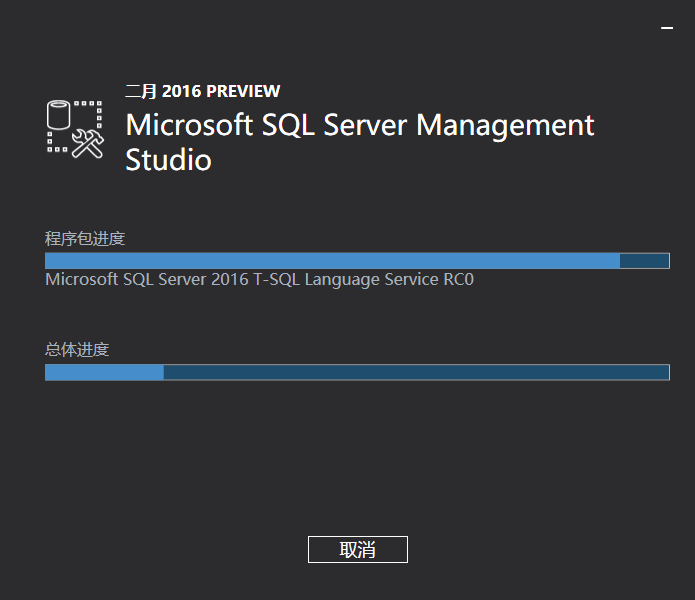Minimize the installer window

(667, 29)
